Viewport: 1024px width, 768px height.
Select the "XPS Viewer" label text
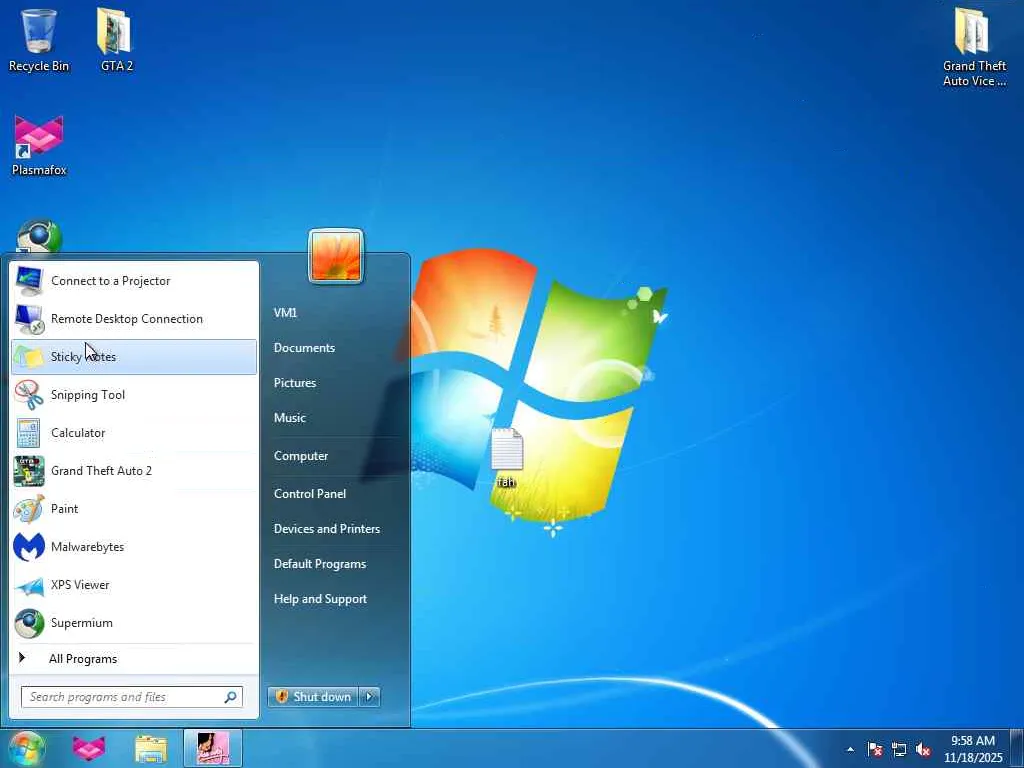tap(80, 585)
